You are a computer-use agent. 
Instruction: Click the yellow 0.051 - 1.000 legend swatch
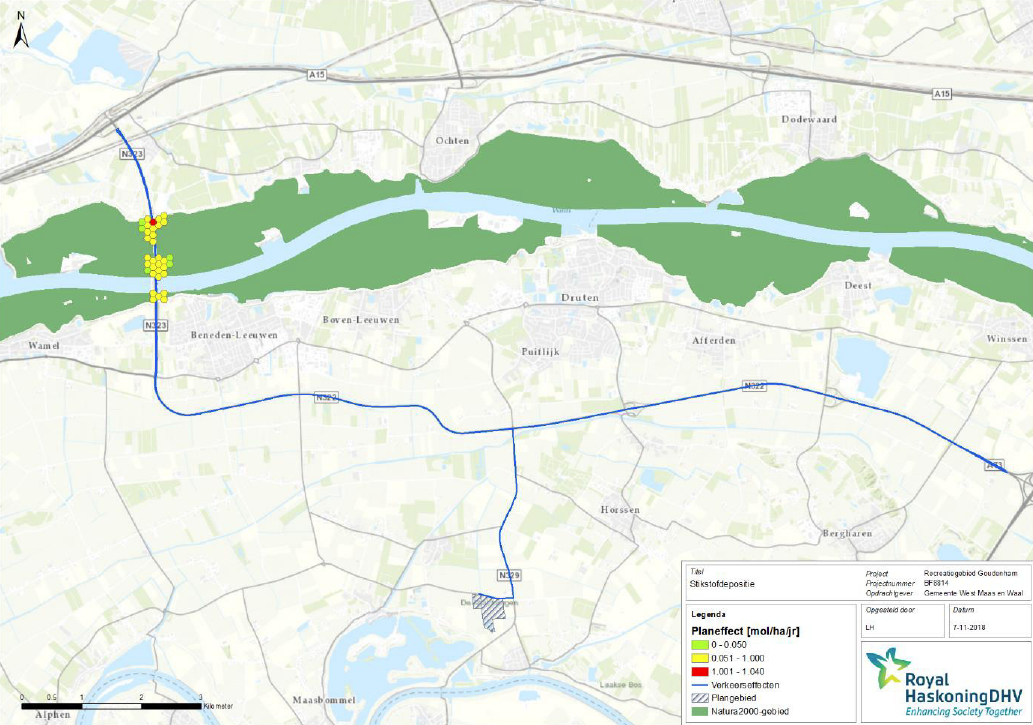700,658
